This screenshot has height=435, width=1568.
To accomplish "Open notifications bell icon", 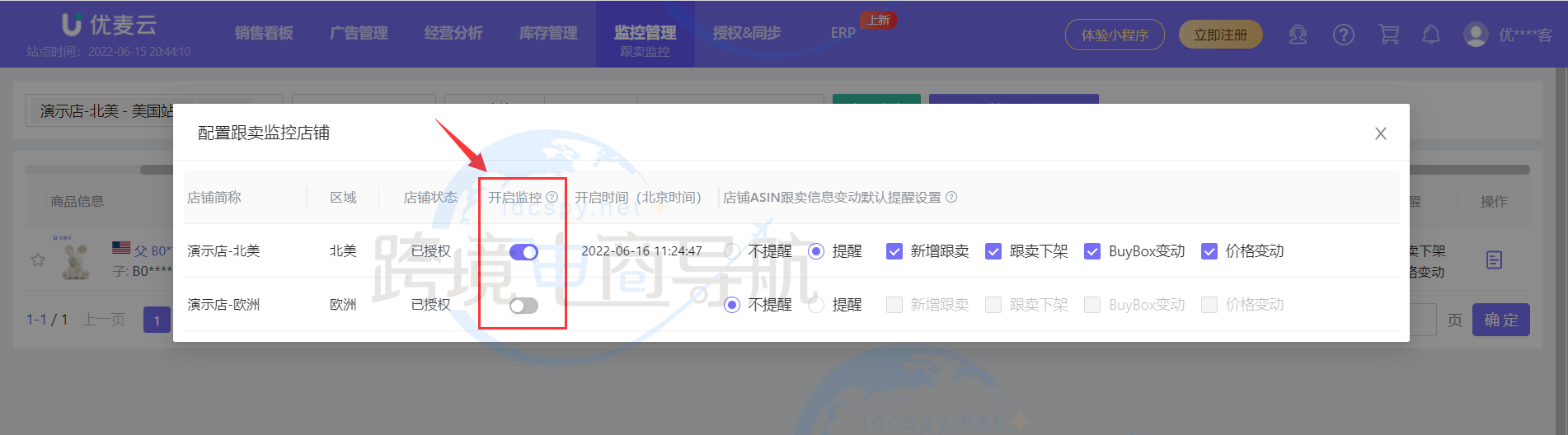I will click(1431, 35).
